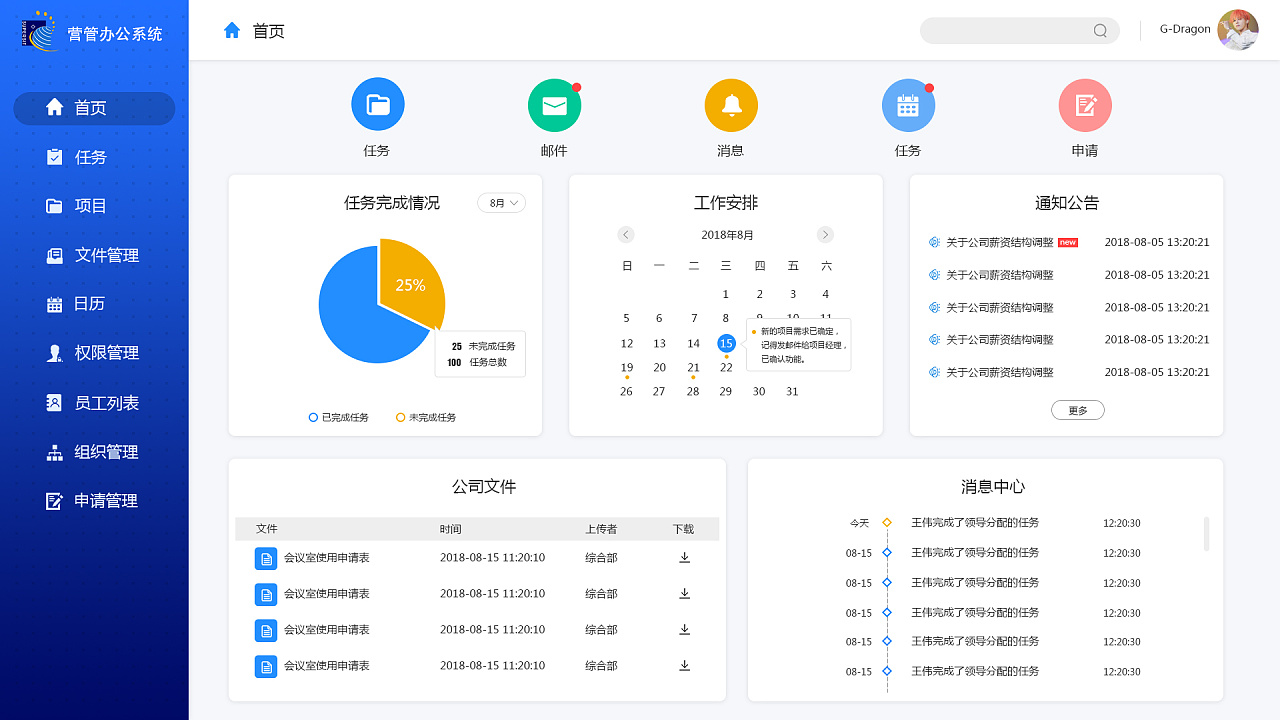The width and height of the screenshot is (1280, 720).
Task: Select the 员工列表 icon in the sidebar
Action: coord(55,402)
